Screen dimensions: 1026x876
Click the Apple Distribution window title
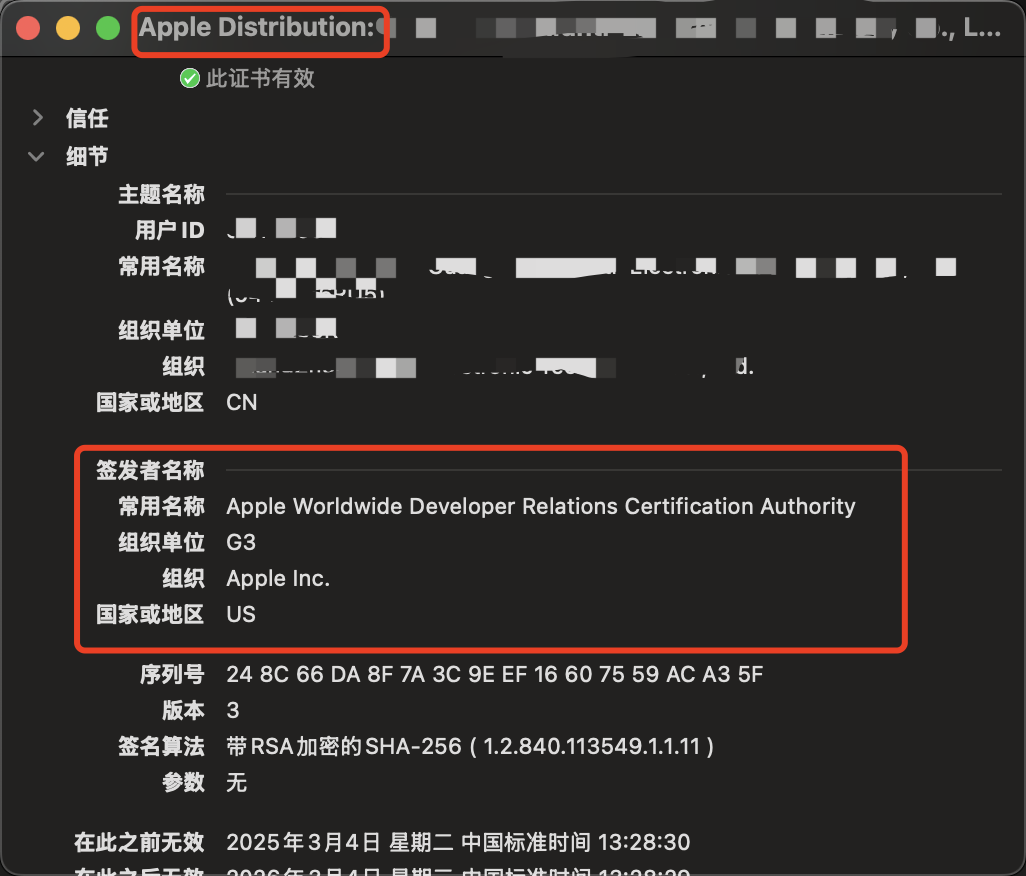[256, 27]
